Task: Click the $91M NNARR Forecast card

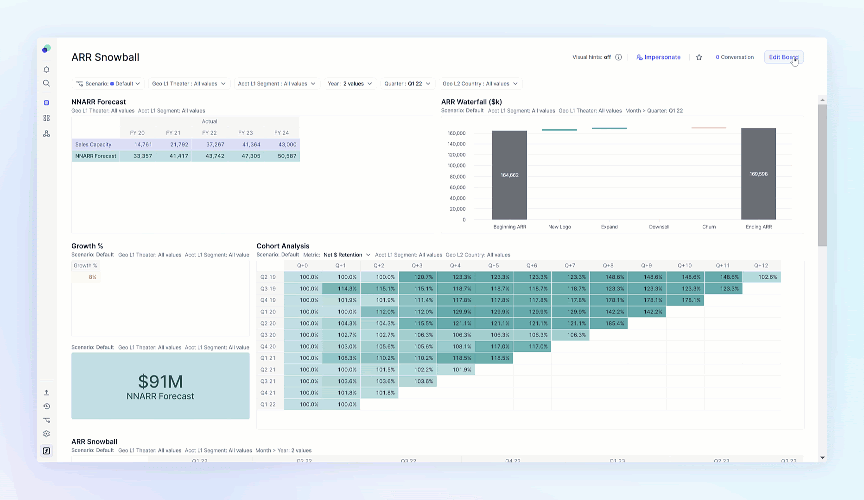Action: pyautogui.click(x=160, y=386)
